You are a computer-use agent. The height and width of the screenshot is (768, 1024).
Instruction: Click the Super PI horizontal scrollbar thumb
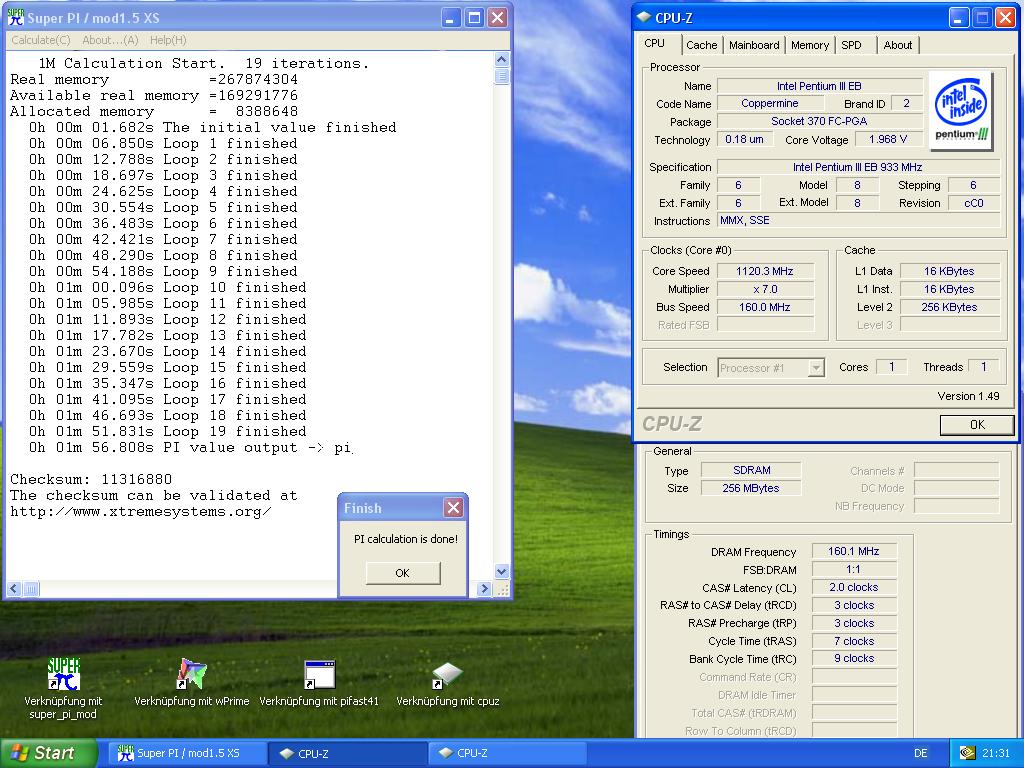(x=31, y=588)
